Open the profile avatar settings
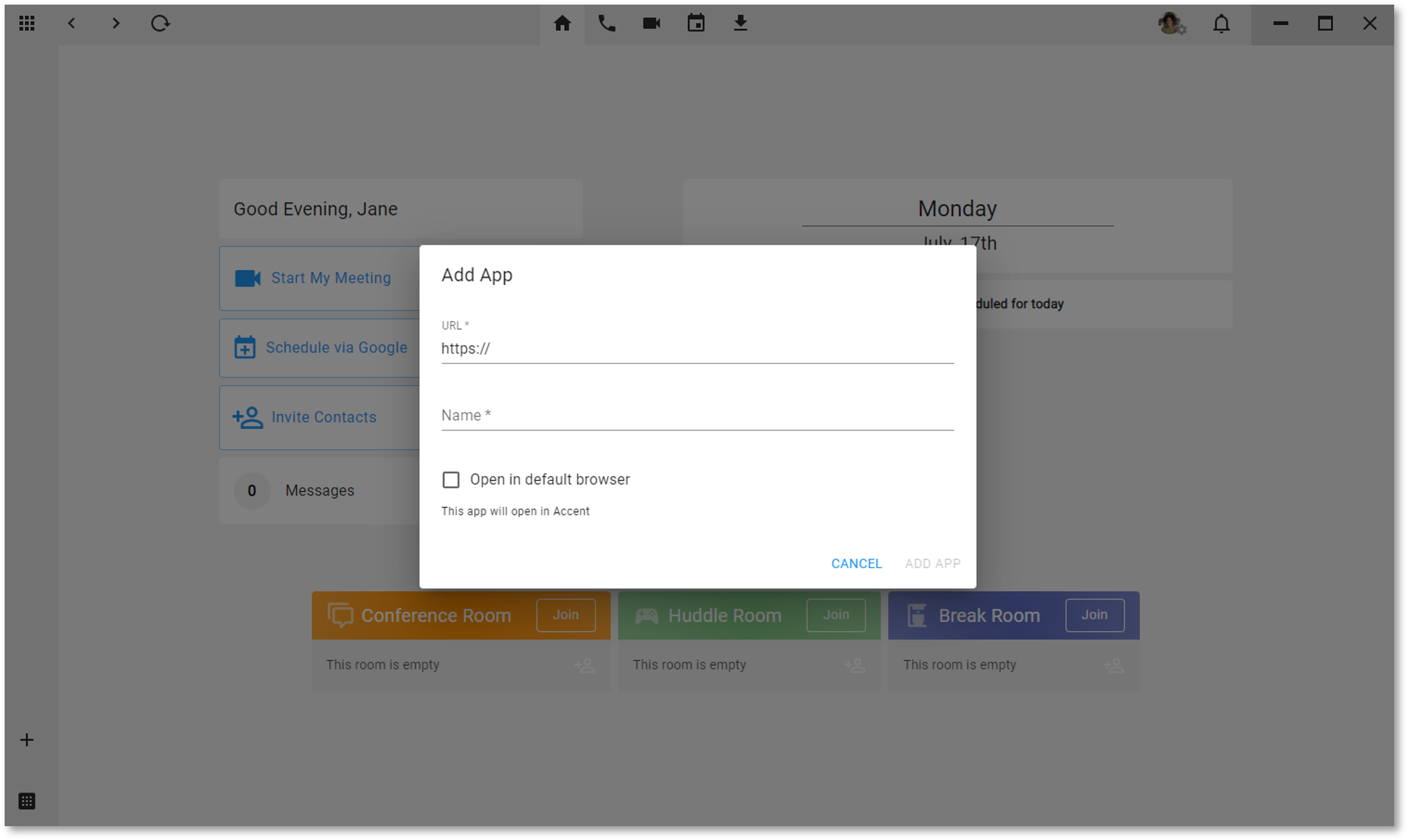Viewport: 1408px width, 840px height. 1171,24
